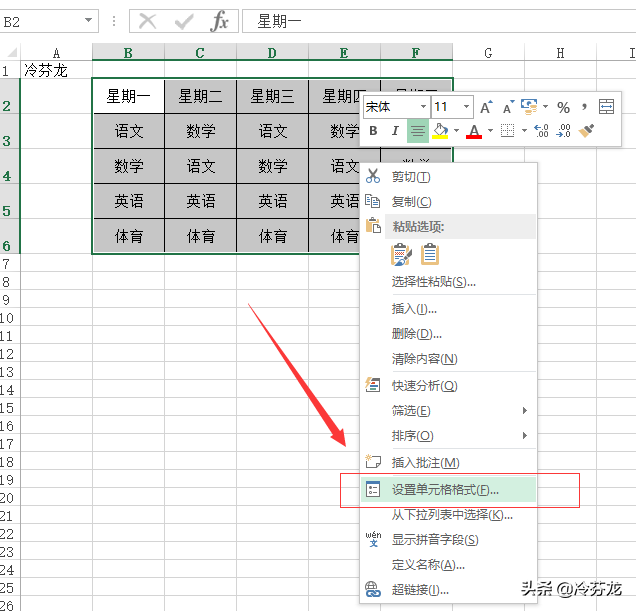The width and height of the screenshot is (636, 611).
Task: Toggle Bold in mini toolbar
Action: pyautogui.click(x=373, y=131)
